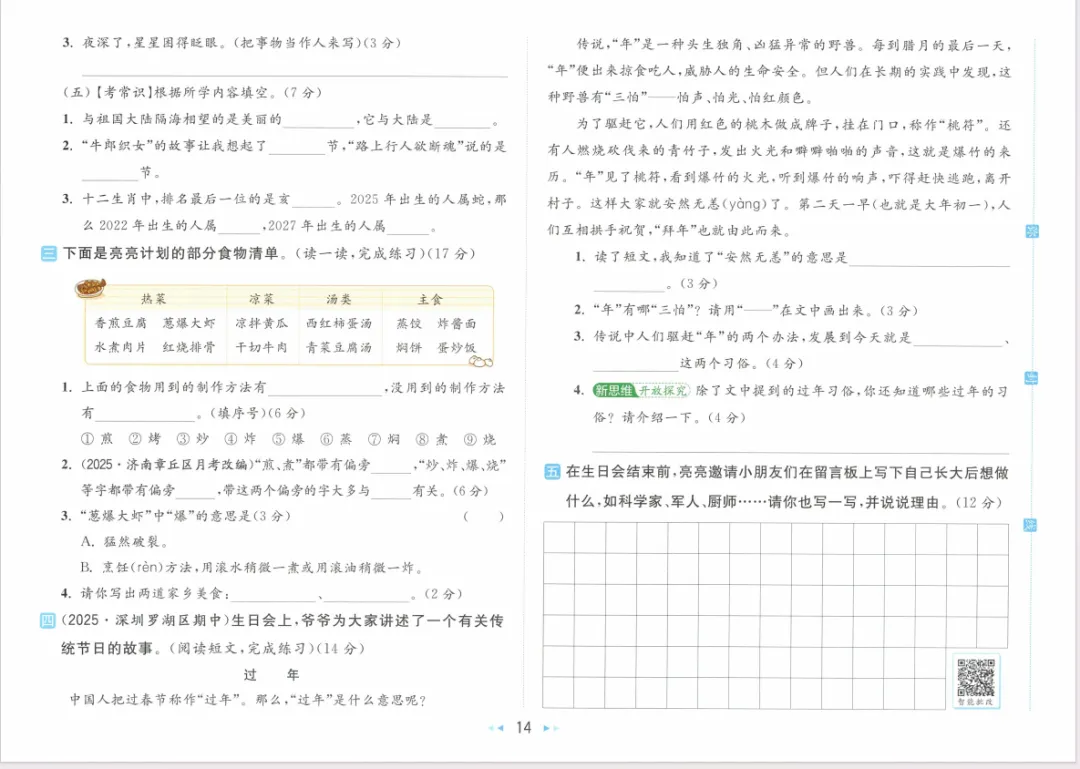The image size is (1080, 769).
Task: Click the topmost blue seal icon on right edge
Action: (x=1031, y=230)
